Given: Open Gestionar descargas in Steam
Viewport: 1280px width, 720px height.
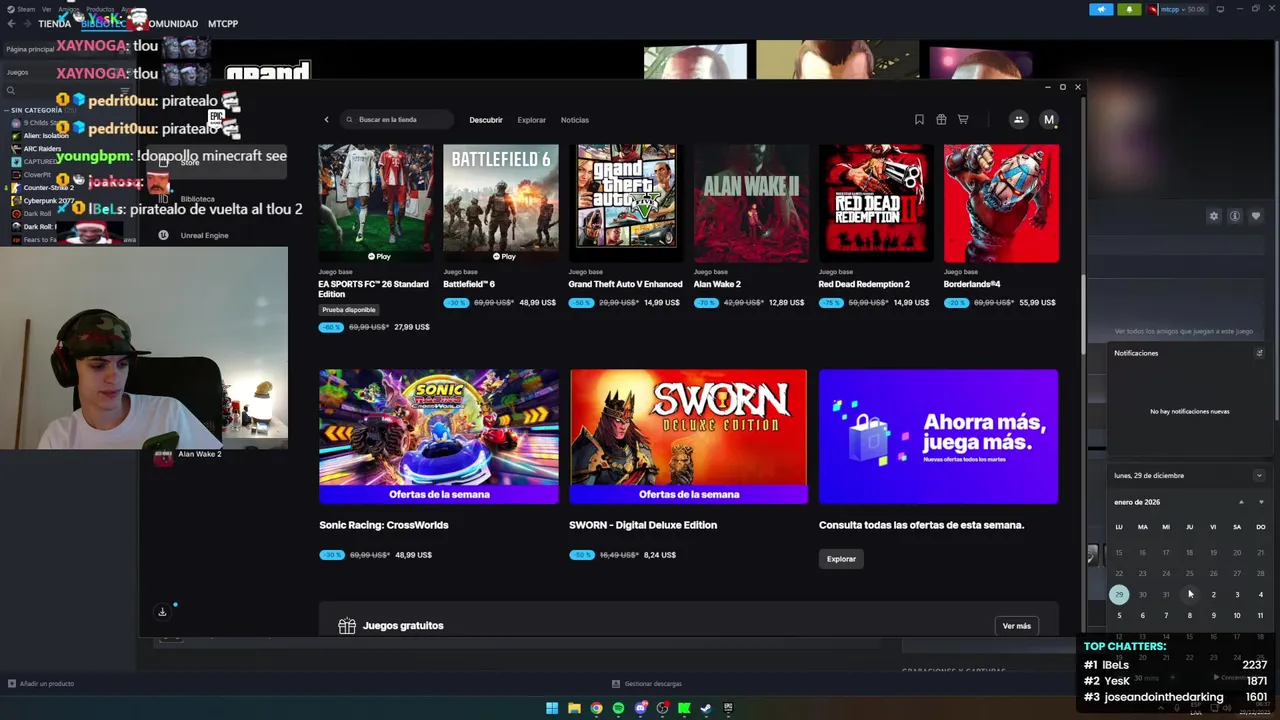Looking at the screenshot, I should (x=647, y=684).
